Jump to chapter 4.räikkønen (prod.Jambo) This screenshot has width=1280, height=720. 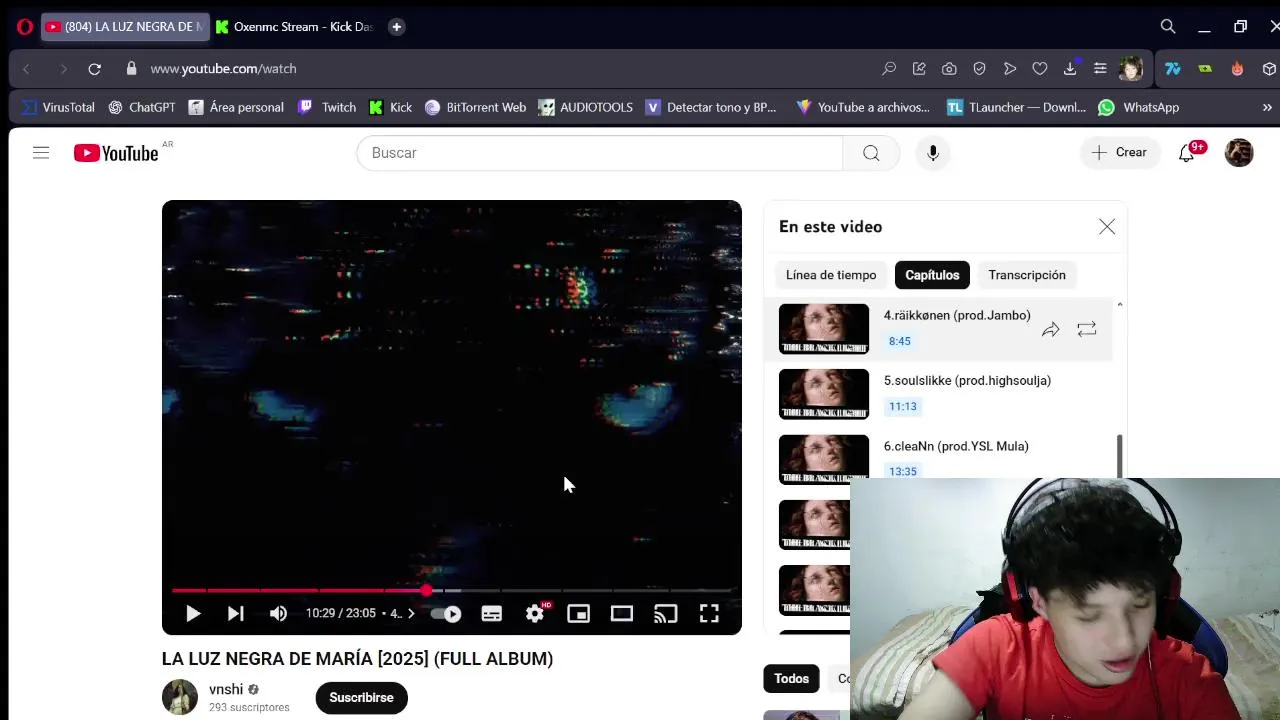[x=957, y=316]
